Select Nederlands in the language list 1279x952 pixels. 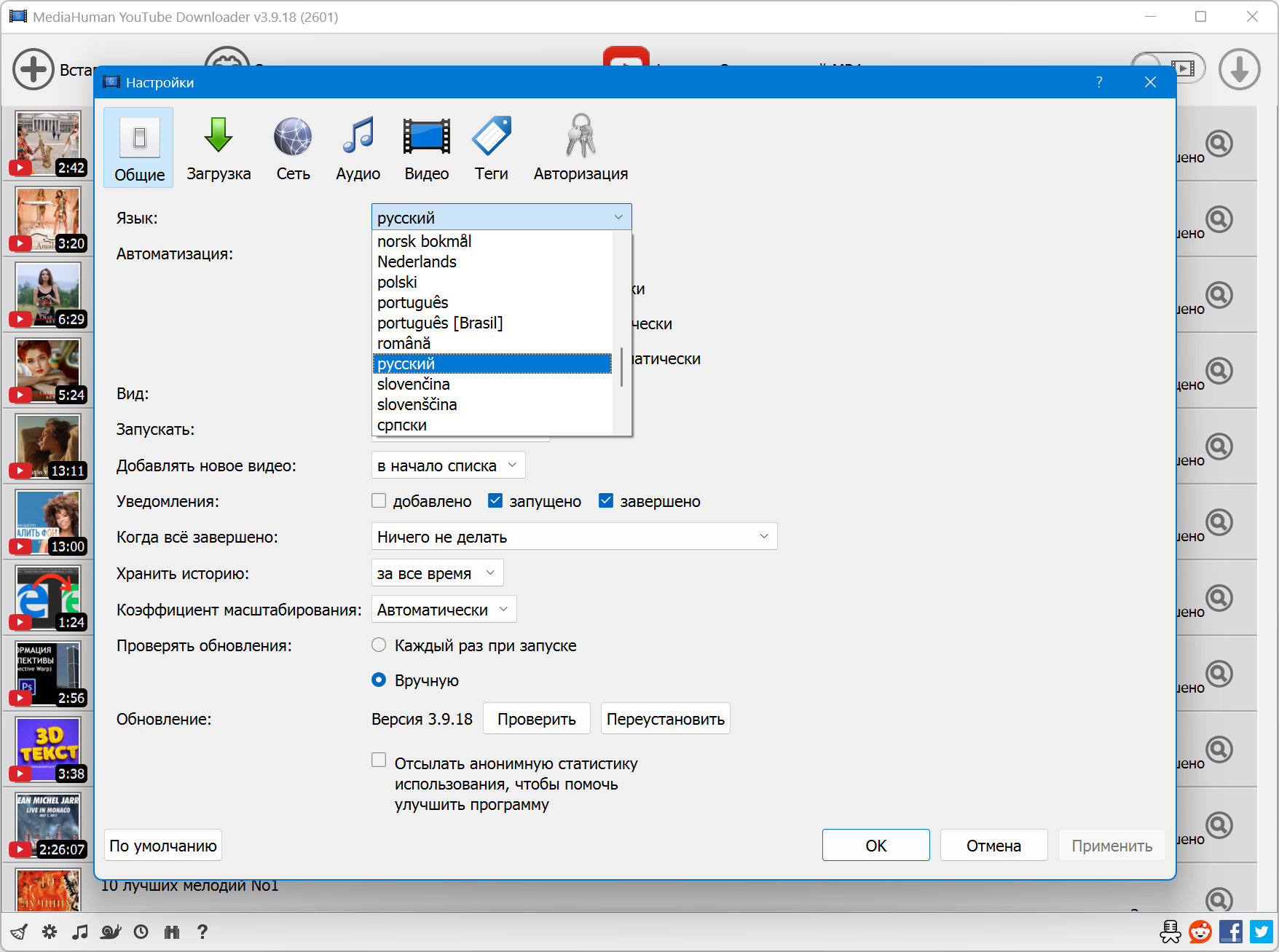[x=417, y=261]
